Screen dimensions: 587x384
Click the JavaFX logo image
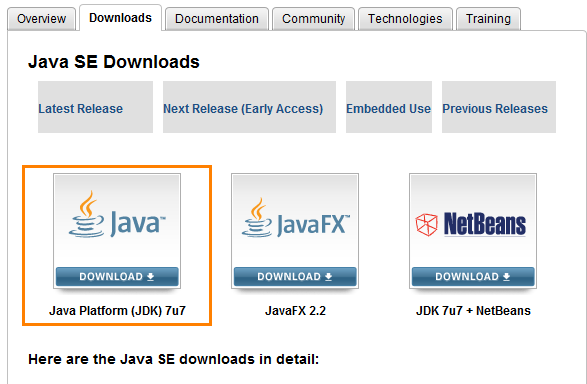[295, 217]
